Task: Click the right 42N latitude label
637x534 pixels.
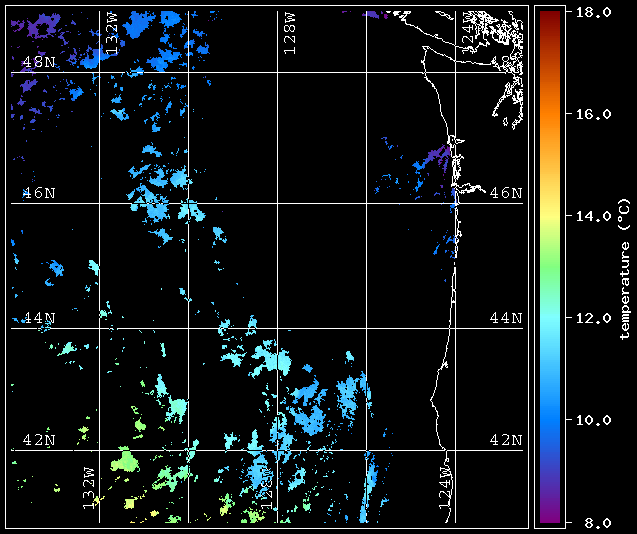Action: pos(506,440)
